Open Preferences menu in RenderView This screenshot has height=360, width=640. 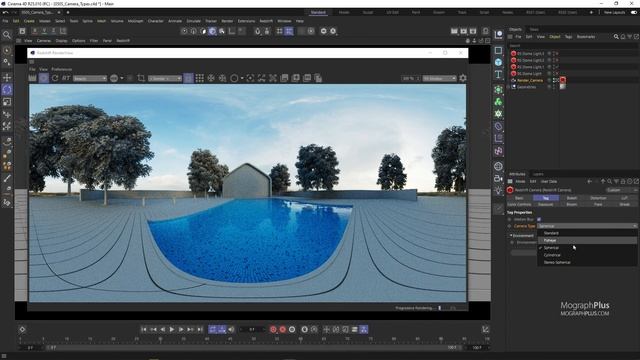(x=62, y=69)
